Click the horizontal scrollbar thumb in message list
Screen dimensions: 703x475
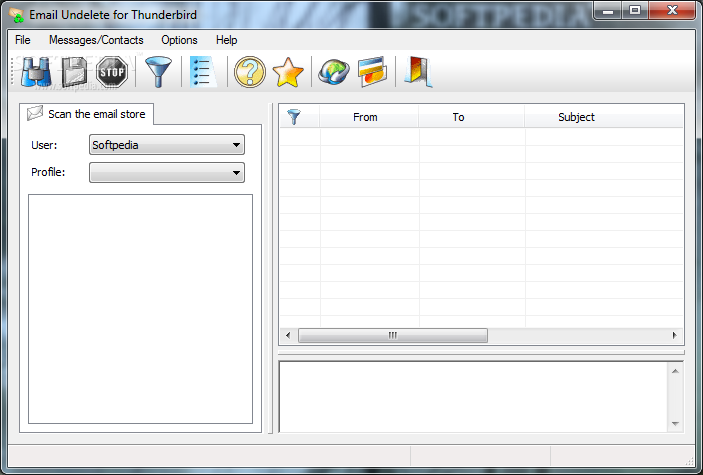click(x=393, y=336)
